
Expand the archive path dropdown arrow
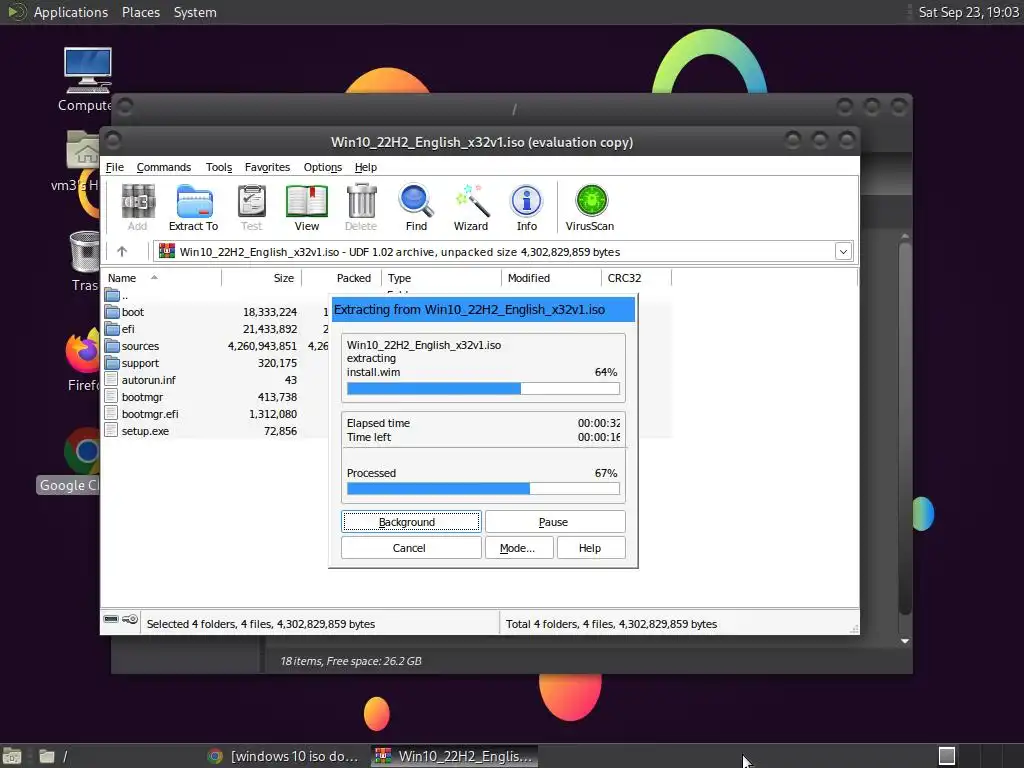coord(843,251)
